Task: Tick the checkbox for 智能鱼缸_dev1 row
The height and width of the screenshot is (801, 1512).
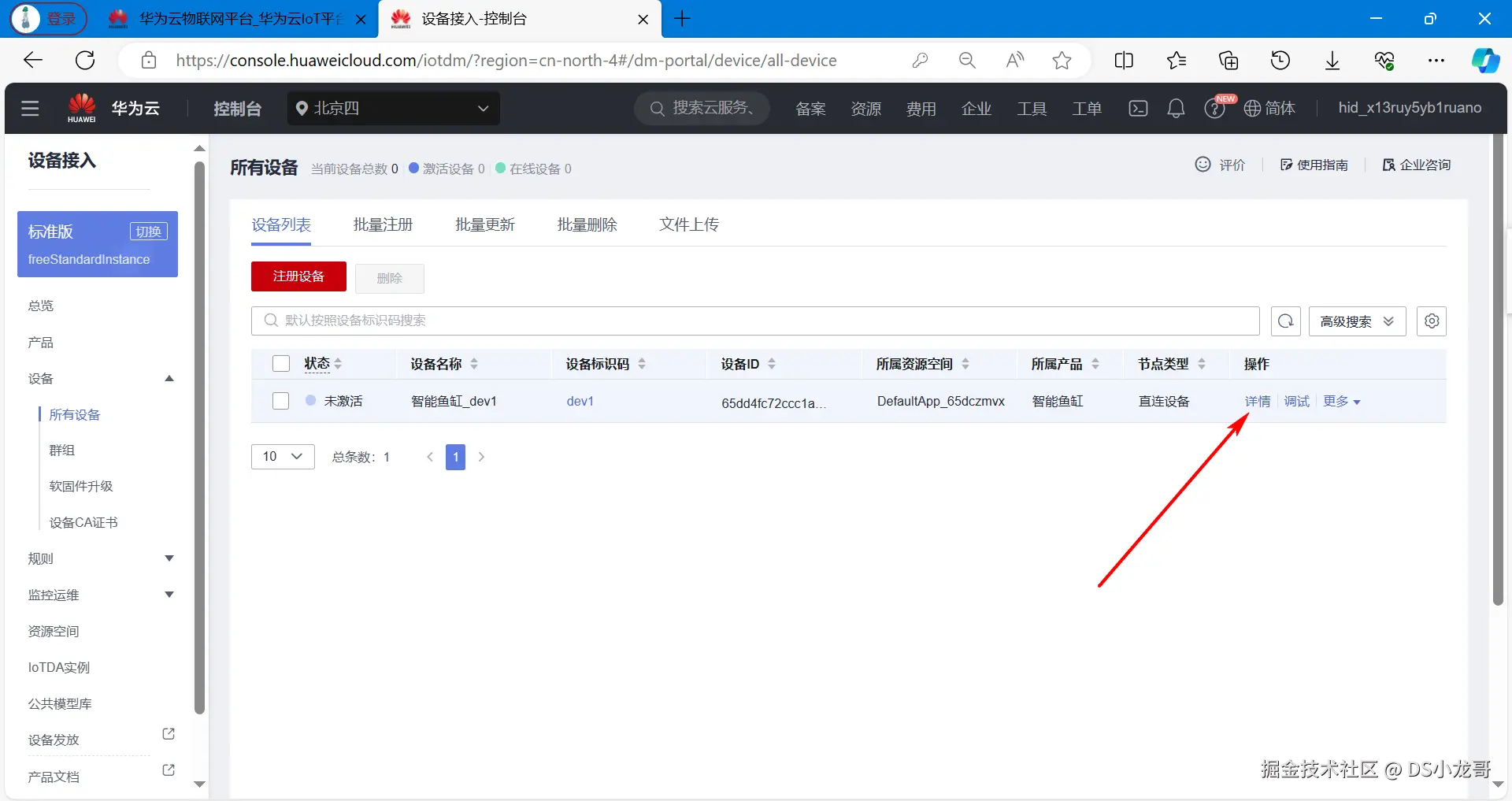Action: 281,401
